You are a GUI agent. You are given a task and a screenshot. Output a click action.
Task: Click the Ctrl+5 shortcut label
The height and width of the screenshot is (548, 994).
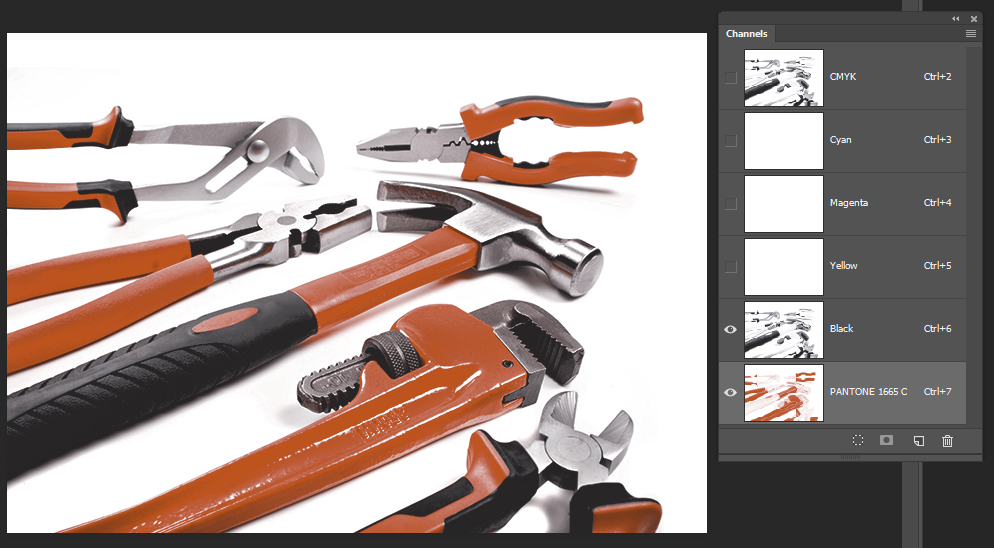click(938, 266)
